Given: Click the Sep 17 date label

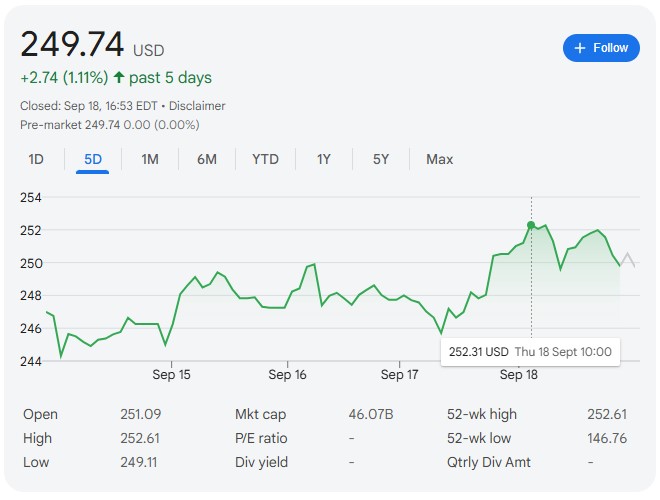Looking at the screenshot, I should (399, 375).
